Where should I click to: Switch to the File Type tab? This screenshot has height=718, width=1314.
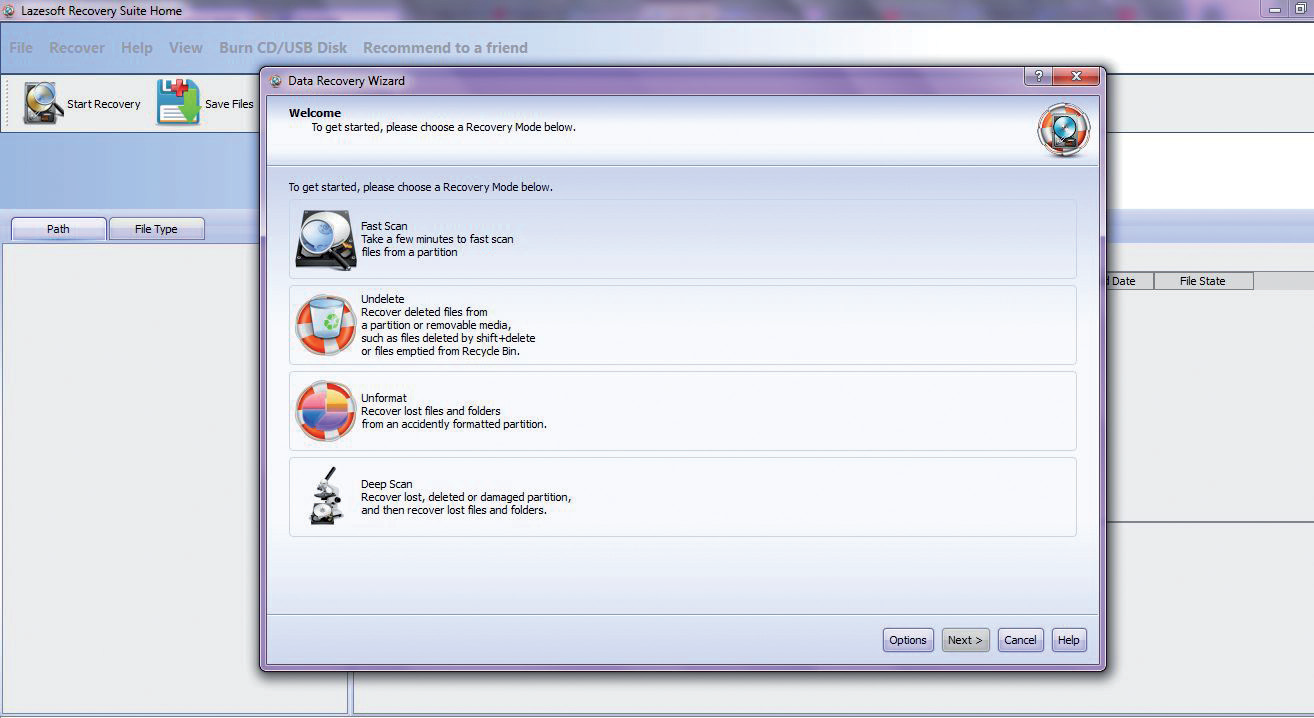click(x=156, y=229)
